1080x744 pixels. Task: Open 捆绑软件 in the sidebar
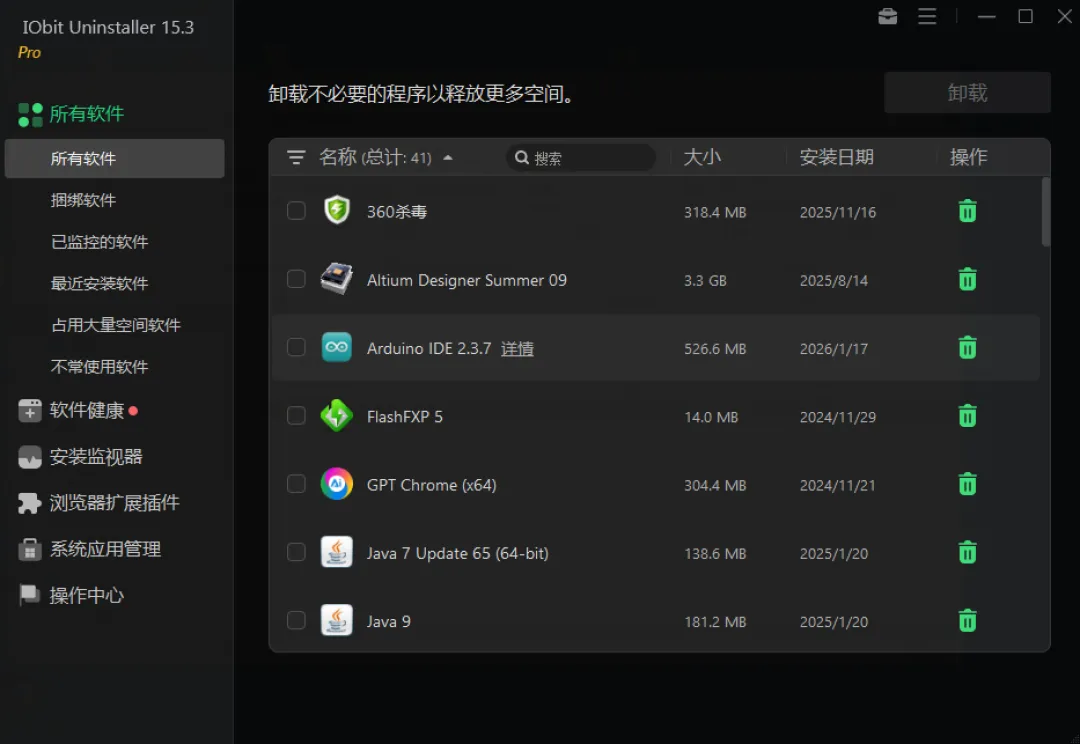83,200
